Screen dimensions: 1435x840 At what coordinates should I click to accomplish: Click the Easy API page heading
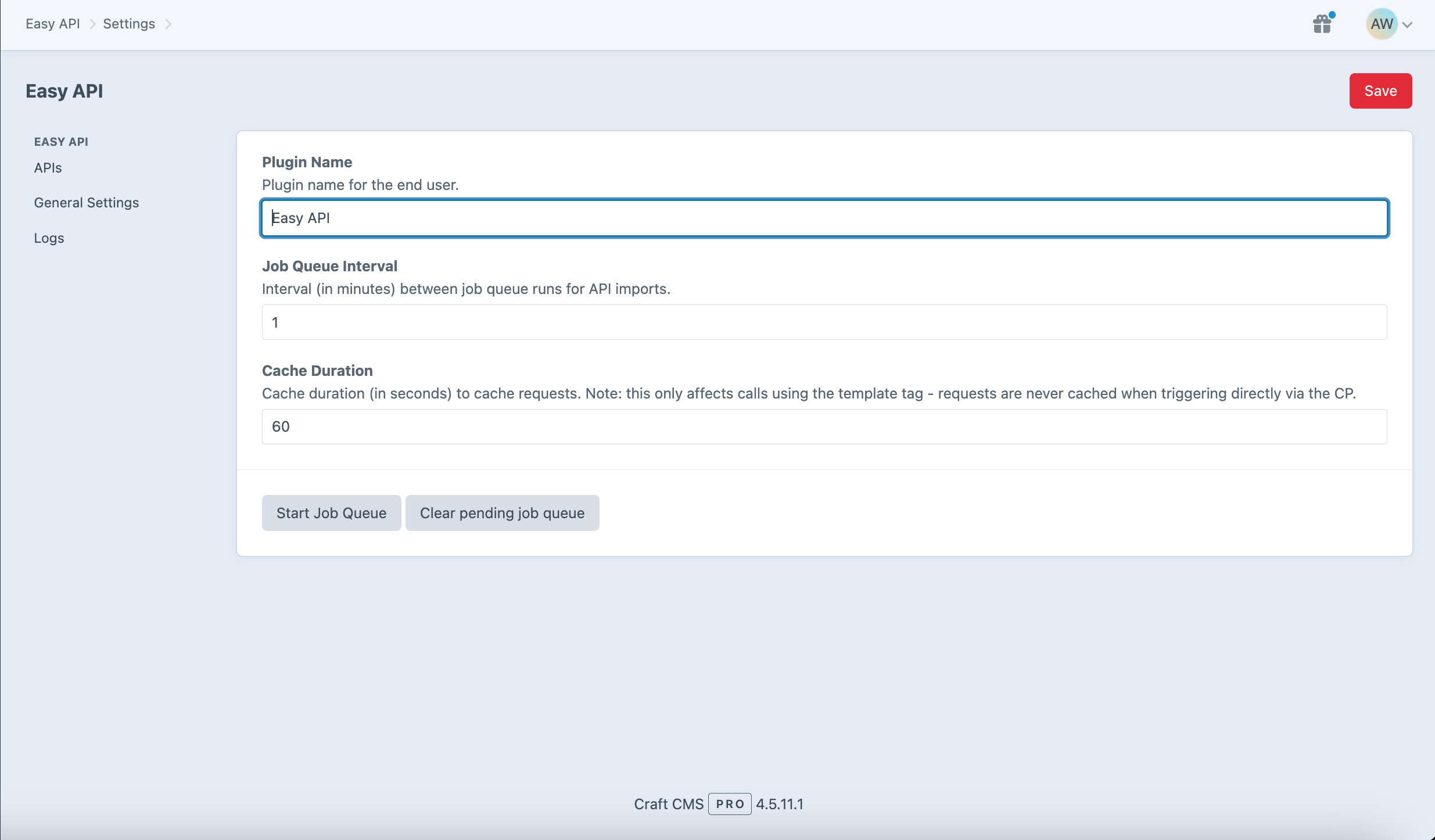[64, 91]
